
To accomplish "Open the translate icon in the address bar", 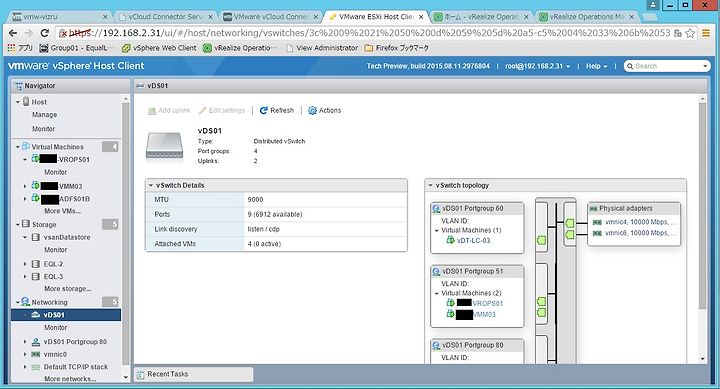I will (x=678, y=33).
